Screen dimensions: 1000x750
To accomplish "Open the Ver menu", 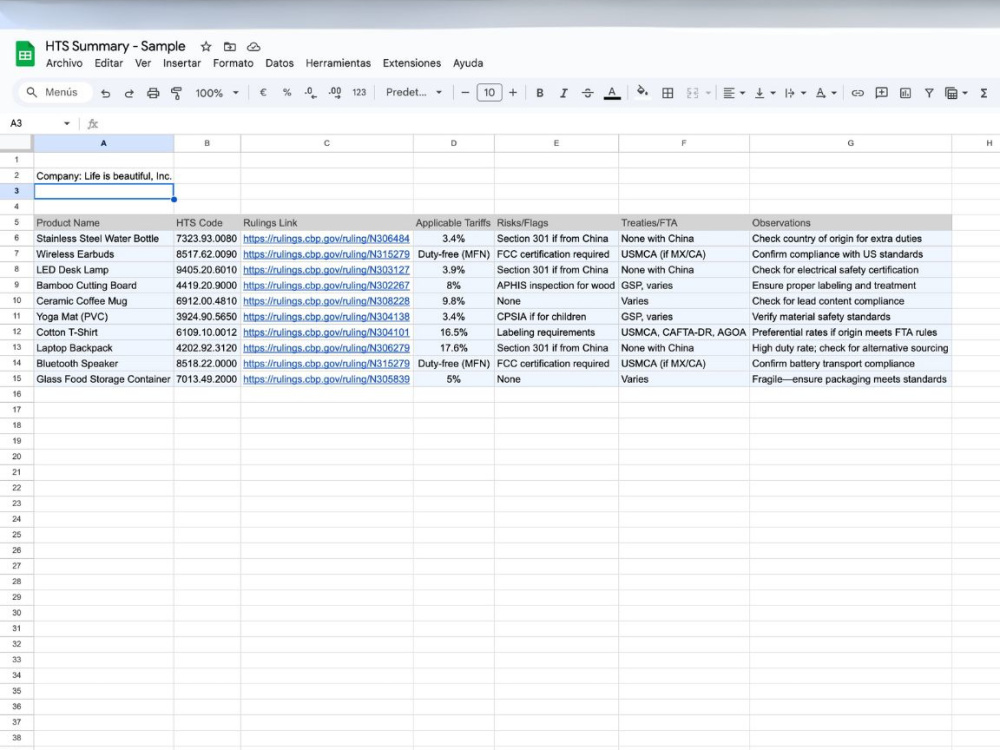I will 143,63.
